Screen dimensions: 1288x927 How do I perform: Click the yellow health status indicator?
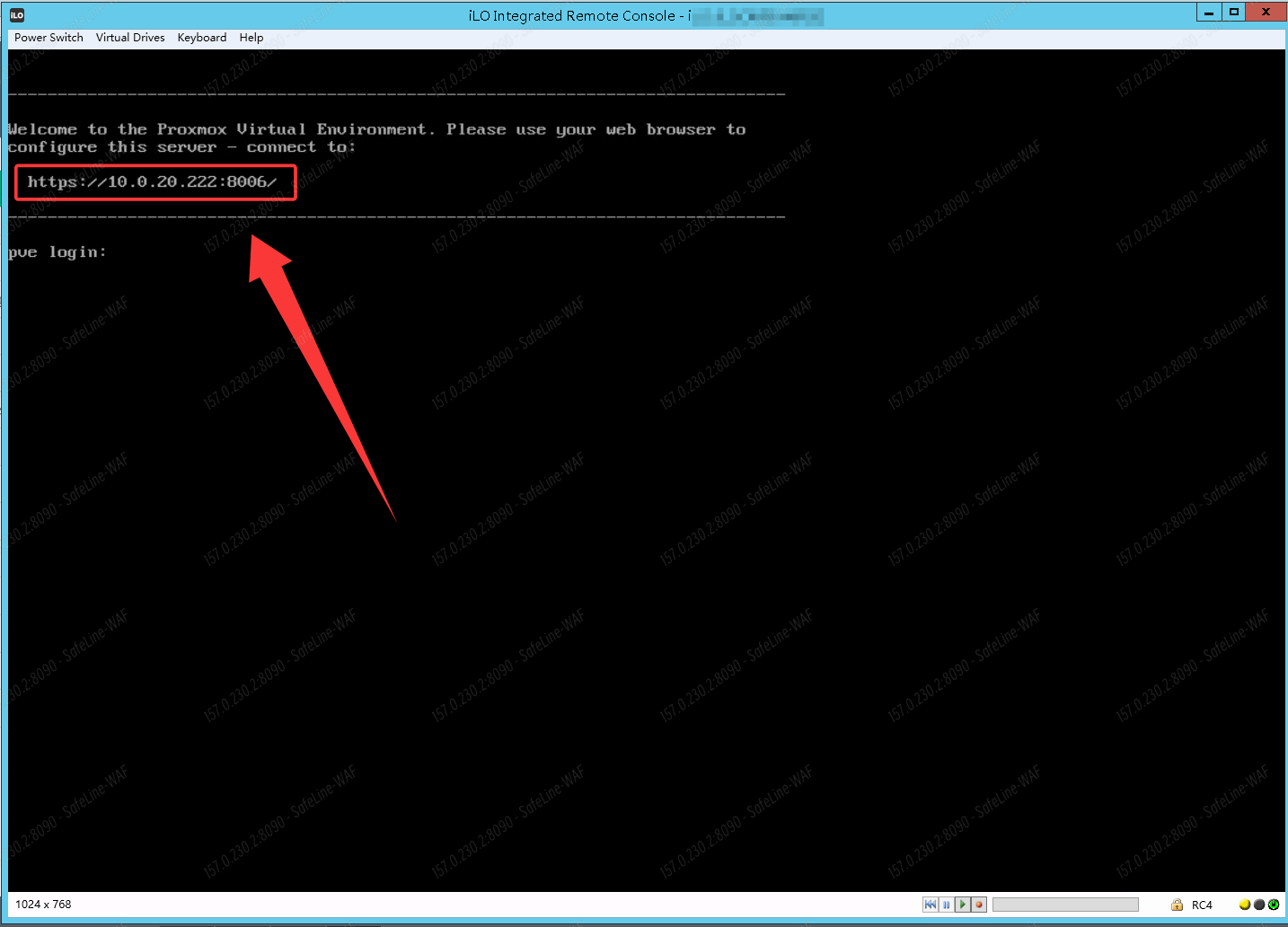click(x=1245, y=905)
